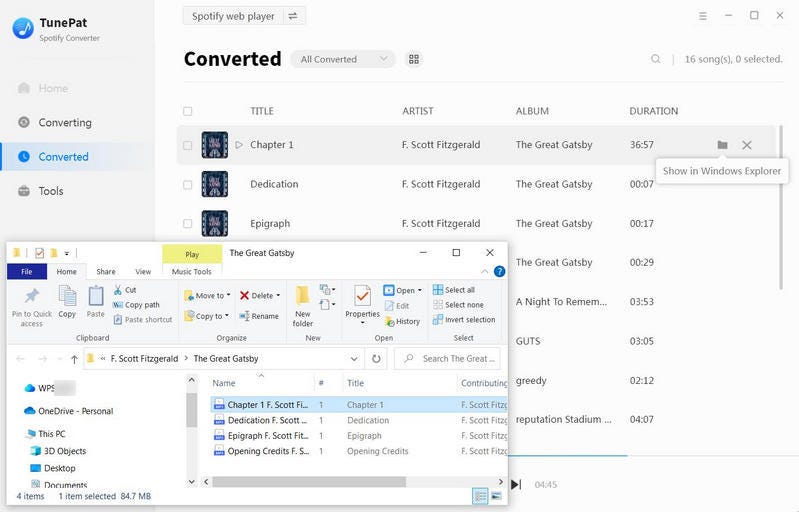Switch to the Share ribbon tab
The image size is (799, 512).
(x=106, y=272)
